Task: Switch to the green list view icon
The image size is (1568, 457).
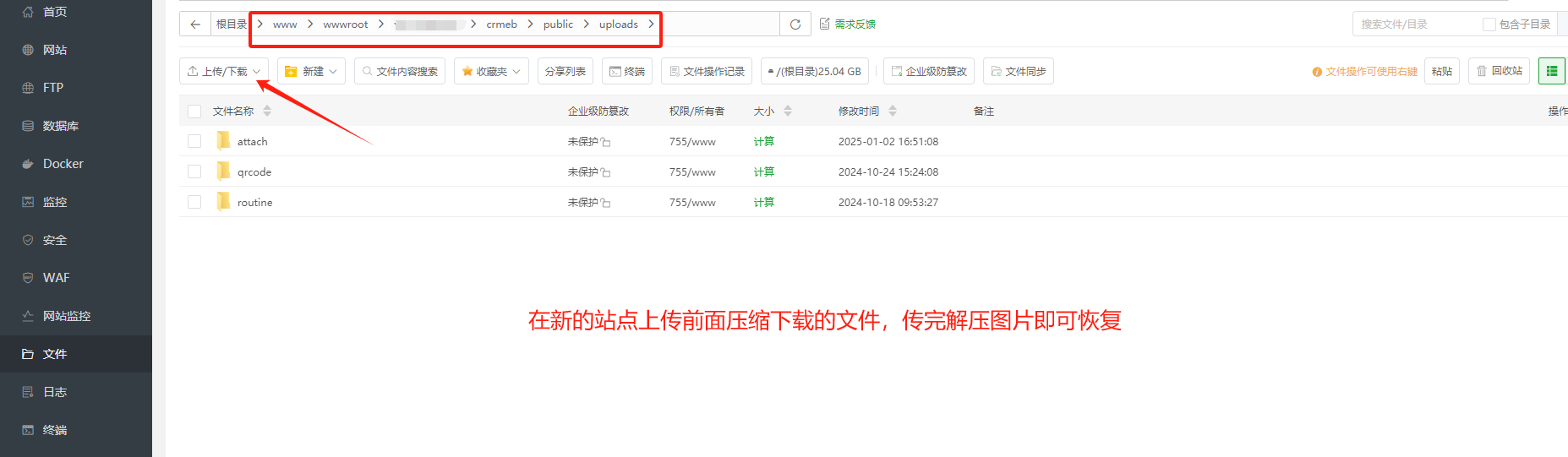Action: [1552, 71]
